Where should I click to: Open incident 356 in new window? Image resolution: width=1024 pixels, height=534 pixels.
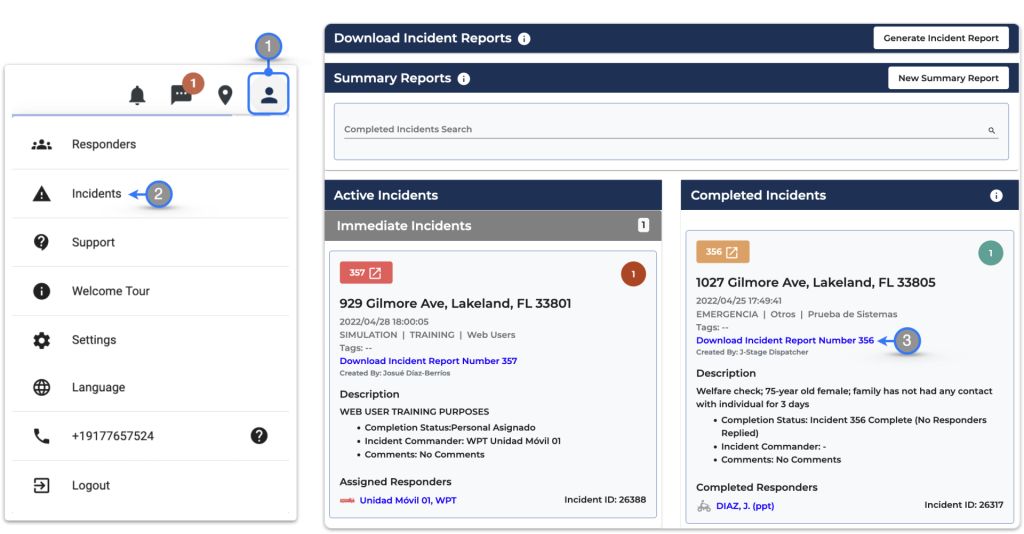(x=722, y=252)
